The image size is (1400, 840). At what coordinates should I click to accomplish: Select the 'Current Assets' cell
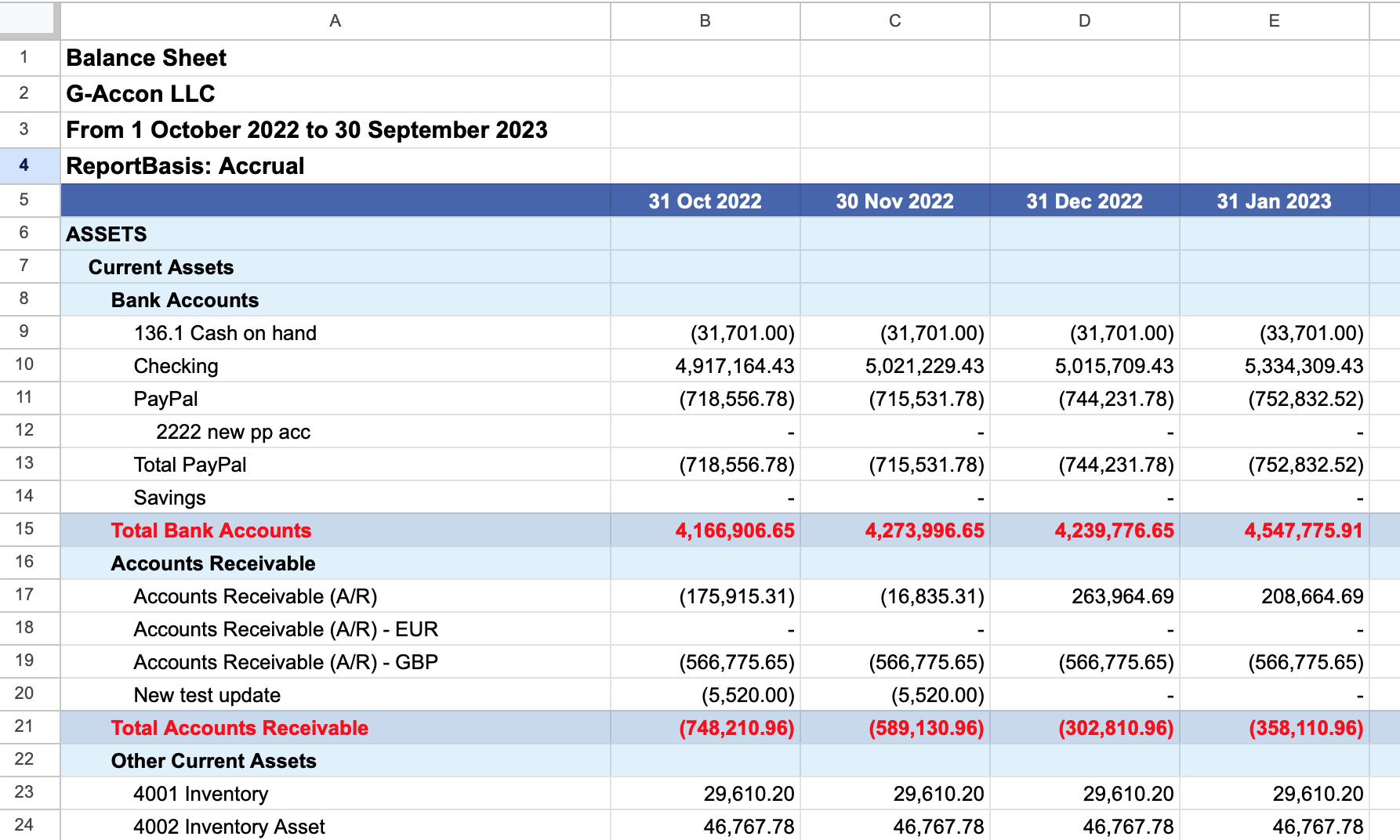point(335,267)
